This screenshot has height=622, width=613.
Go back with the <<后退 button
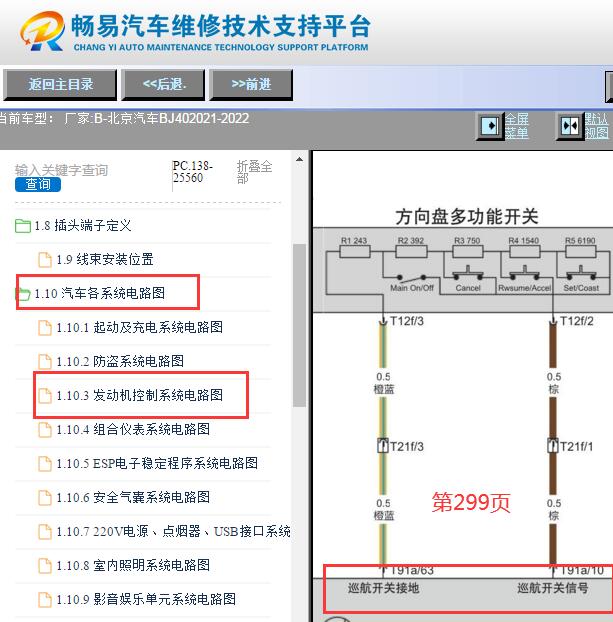[x=163, y=84]
